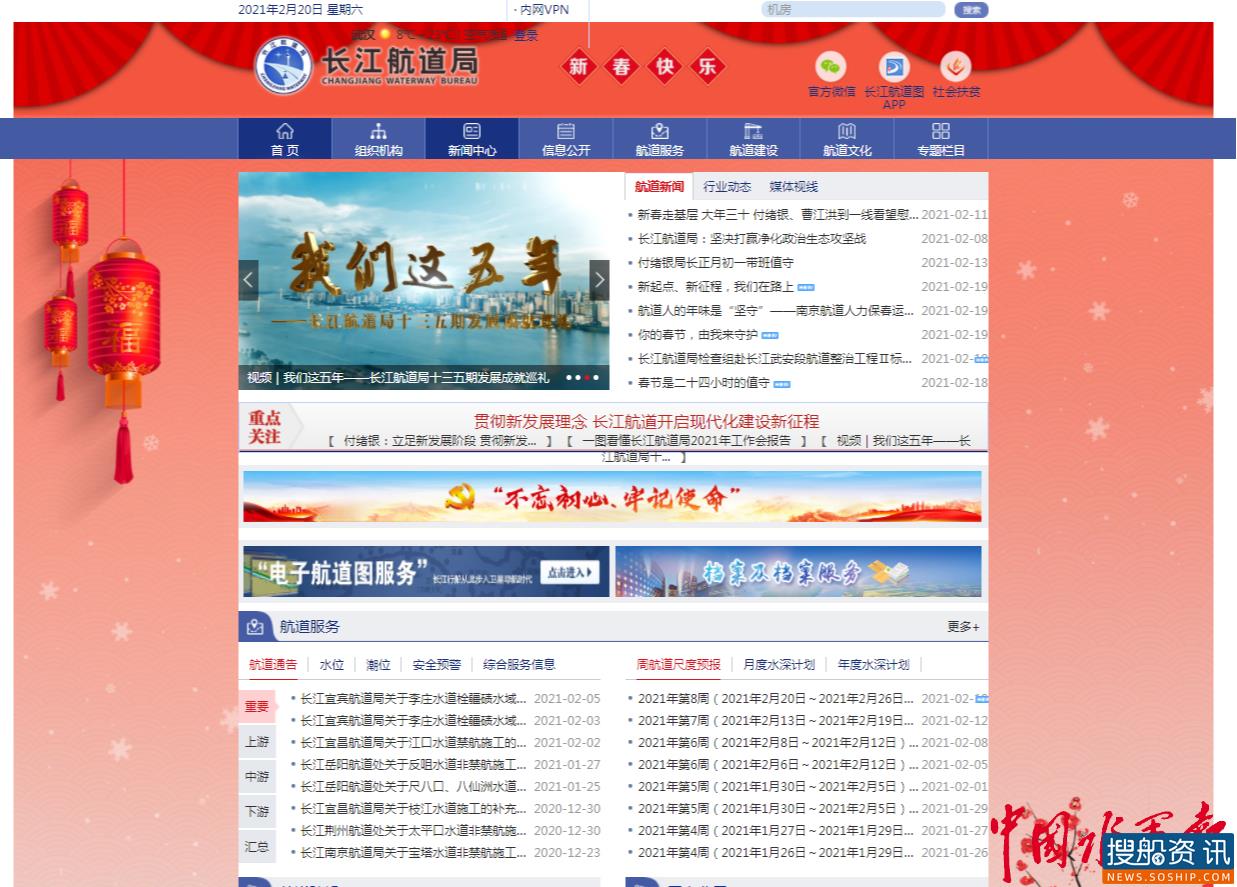This screenshot has width=1237, height=887.
Task: Filter notices by 上游 upstream
Action: tap(257, 742)
